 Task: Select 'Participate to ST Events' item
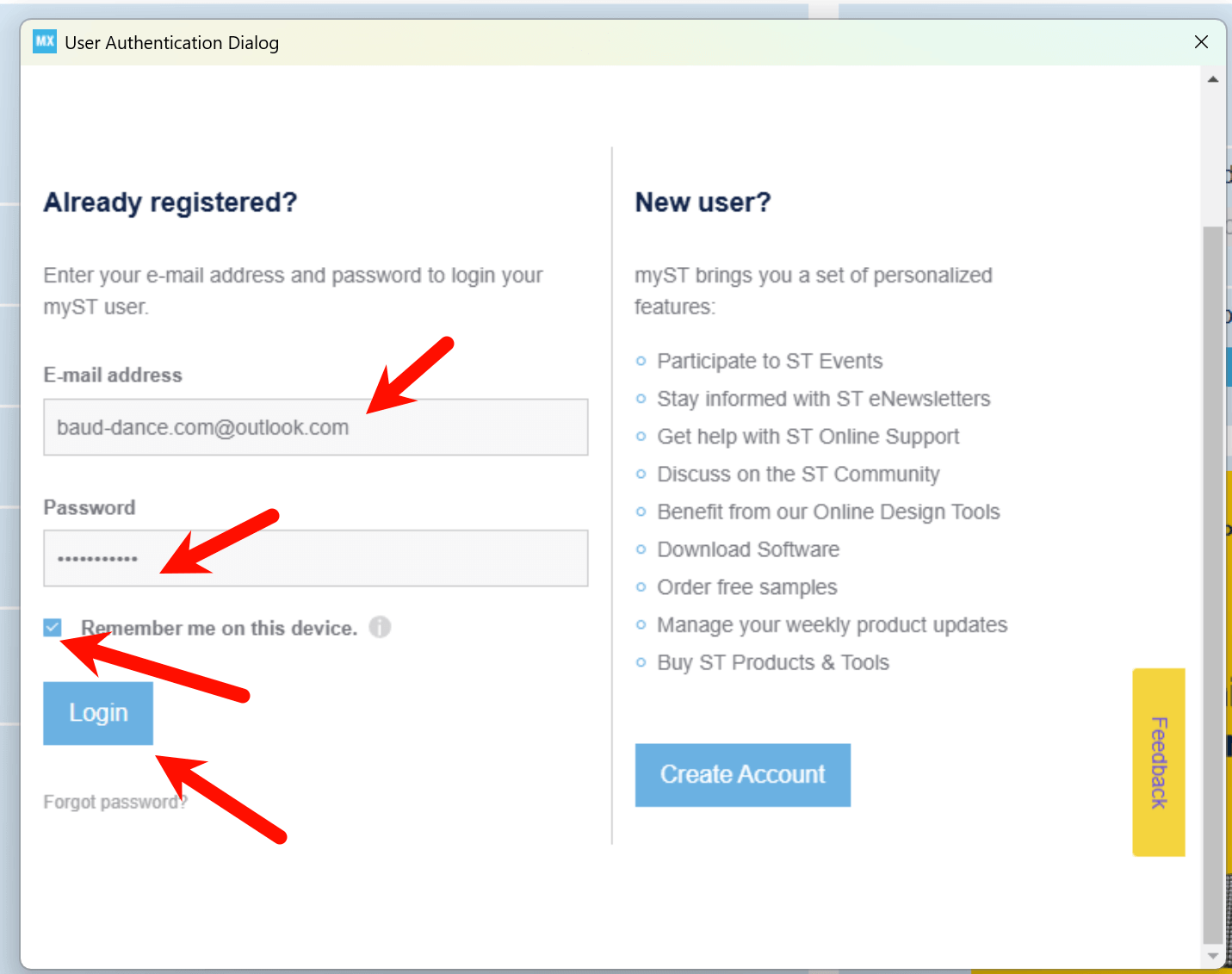pos(769,361)
